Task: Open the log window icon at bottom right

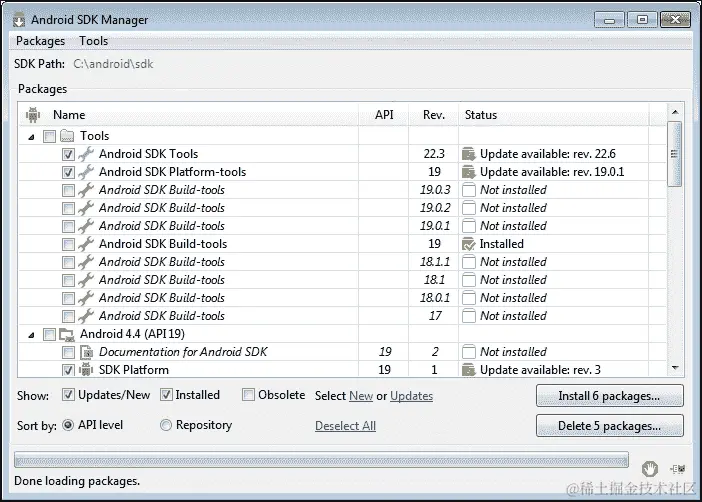Action: pyautogui.click(x=678, y=469)
